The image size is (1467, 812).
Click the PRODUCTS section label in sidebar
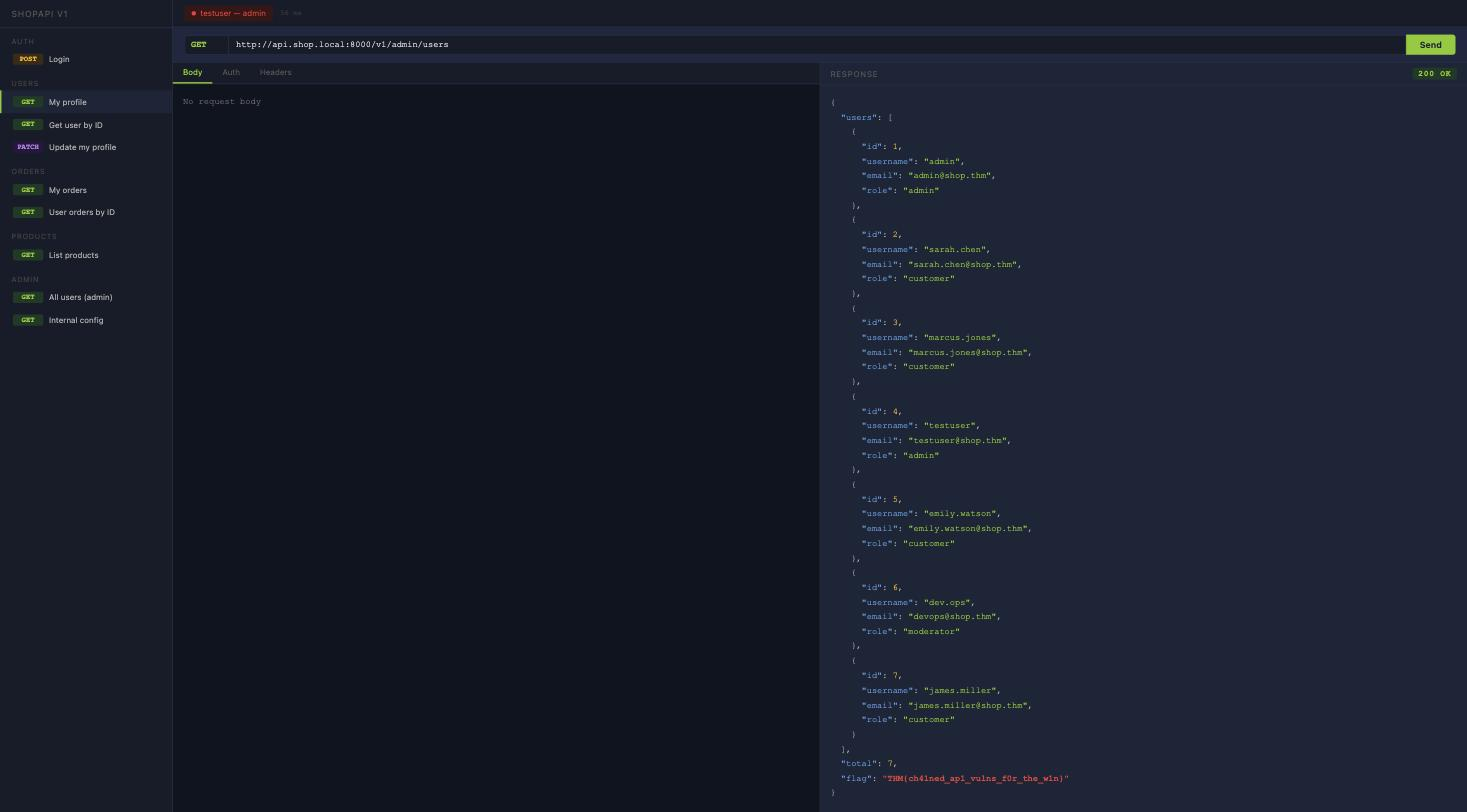pos(34,236)
